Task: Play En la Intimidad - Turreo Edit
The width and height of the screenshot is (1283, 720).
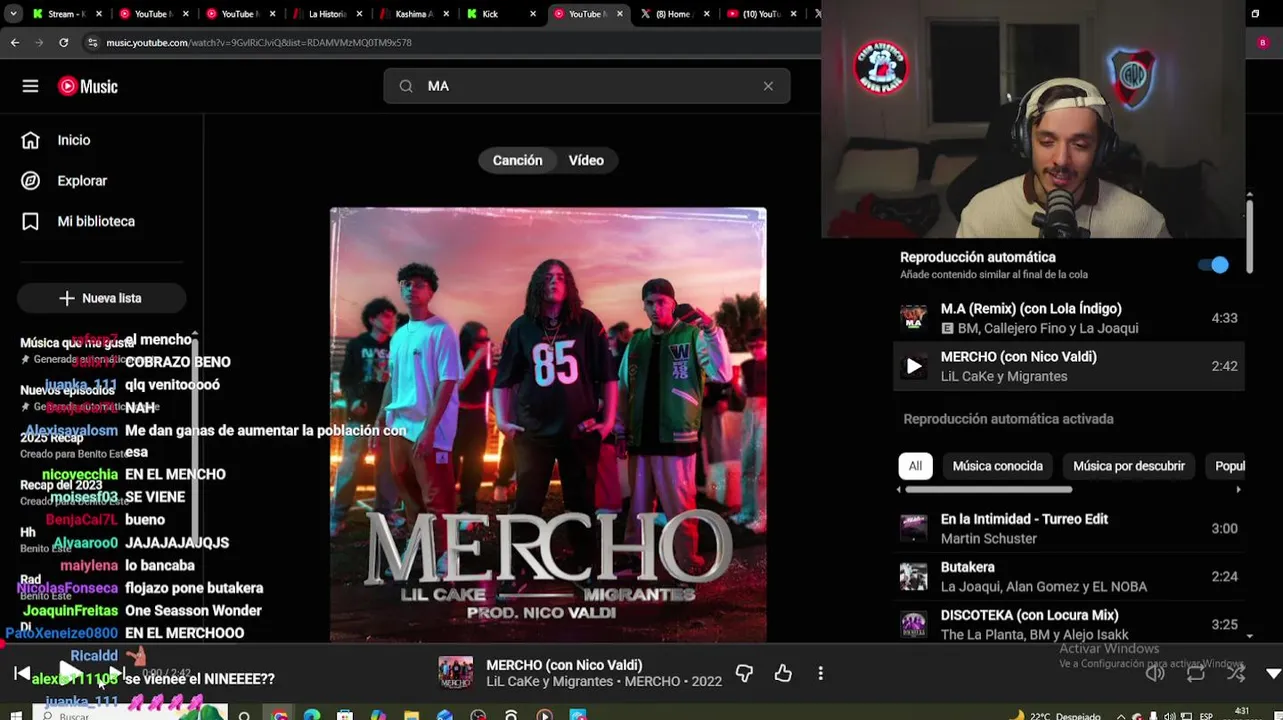Action: click(x=1068, y=528)
